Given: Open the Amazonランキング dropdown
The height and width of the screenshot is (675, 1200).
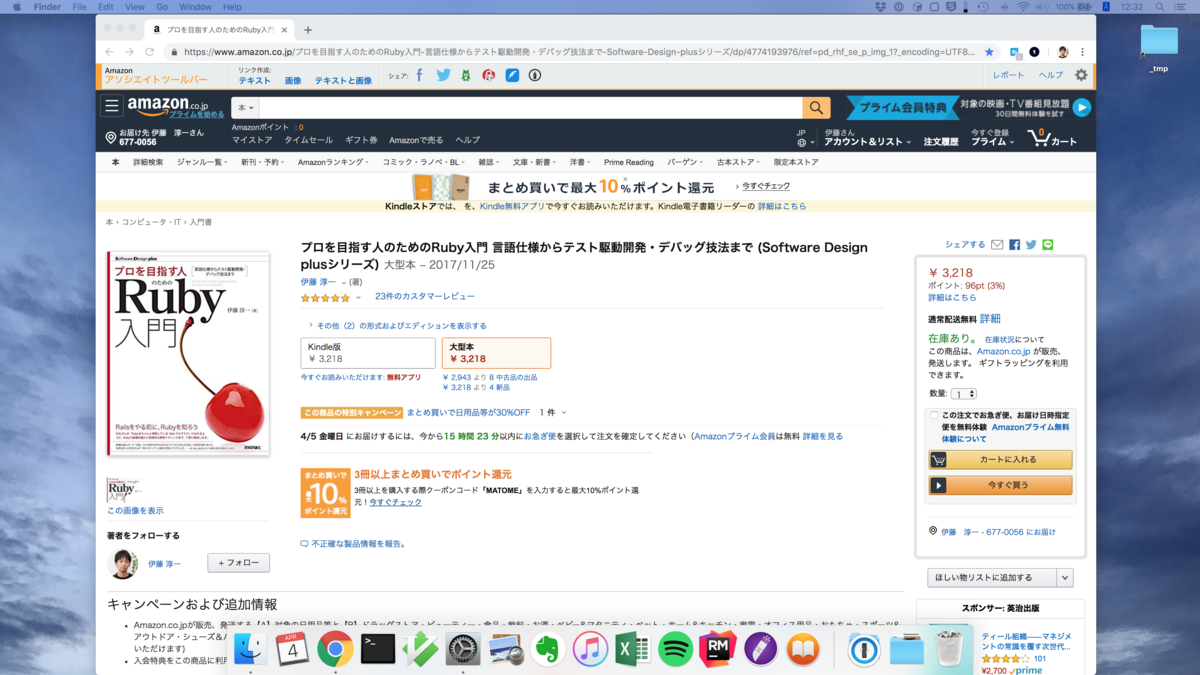Looking at the screenshot, I should tap(333, 162).
